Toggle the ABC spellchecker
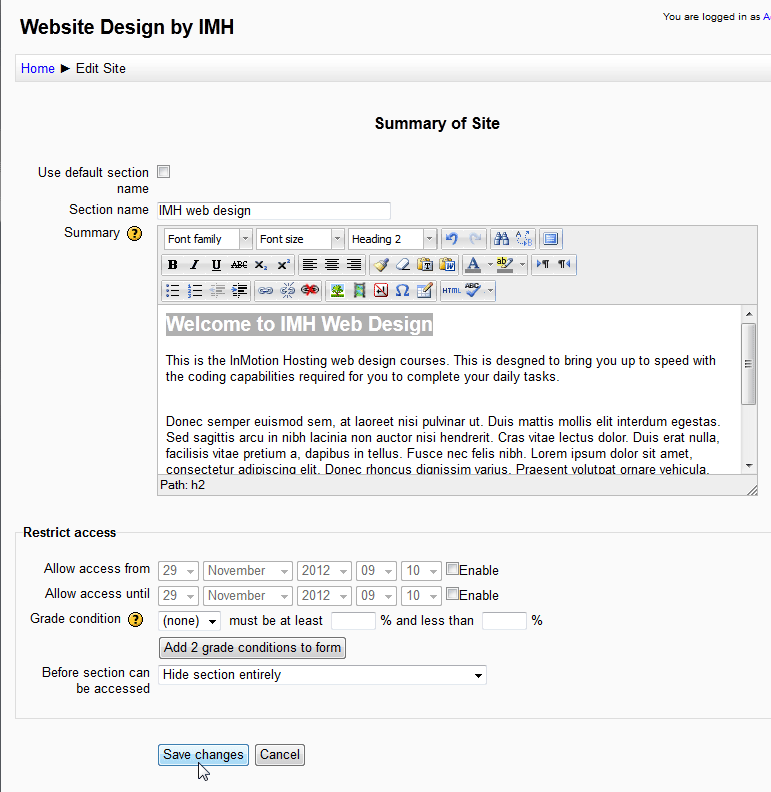 pyautogui.click(x=472, y=290)
